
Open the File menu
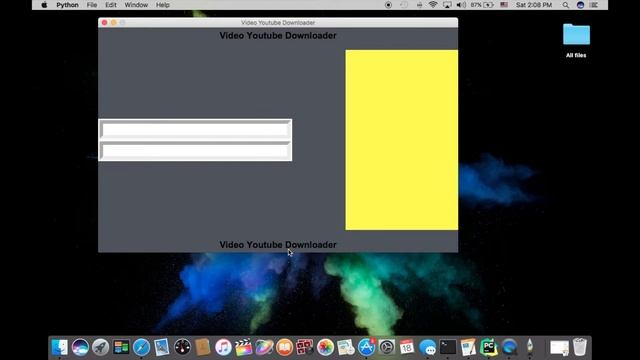pyautogui.click(x=92, y=5)
